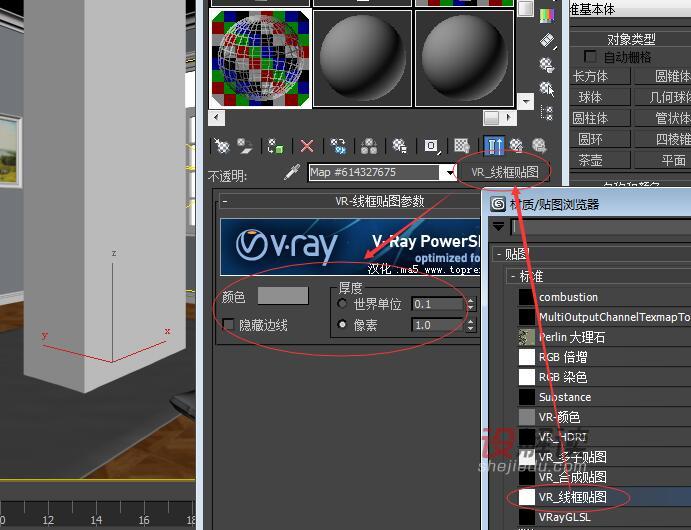The image size is (691, 530).
Task: Click Put Material to Scene icon
Action: pos(245,146)
